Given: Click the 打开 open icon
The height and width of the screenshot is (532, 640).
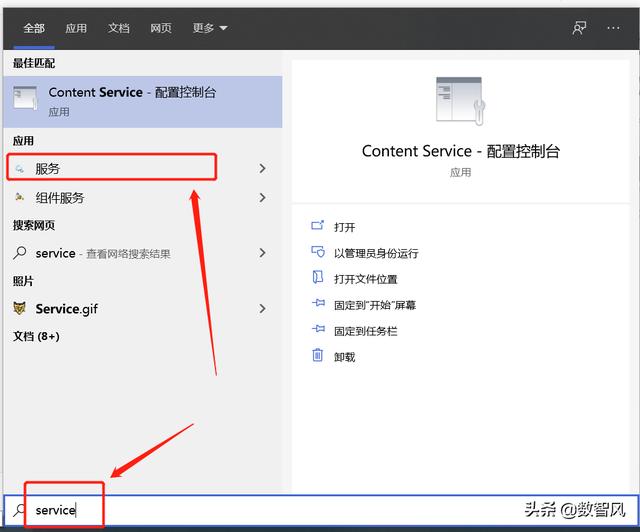Looking at the screenshot, I should tap(318, 225).
